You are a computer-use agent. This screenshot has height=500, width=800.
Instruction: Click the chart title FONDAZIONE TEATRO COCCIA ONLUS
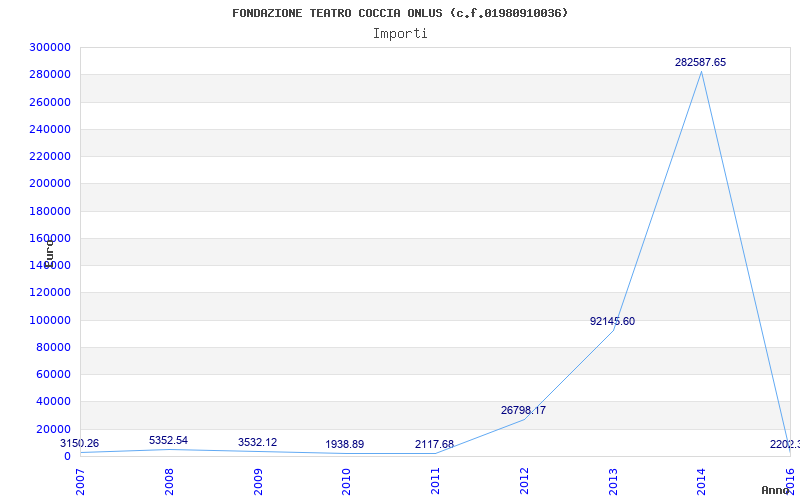(x=400, y=13)
